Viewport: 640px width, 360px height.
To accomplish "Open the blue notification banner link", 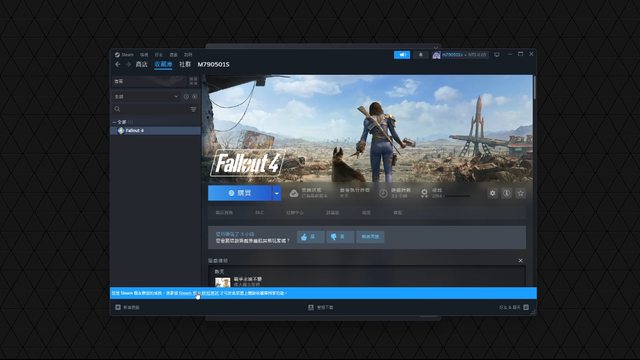I will coord(199,293).
